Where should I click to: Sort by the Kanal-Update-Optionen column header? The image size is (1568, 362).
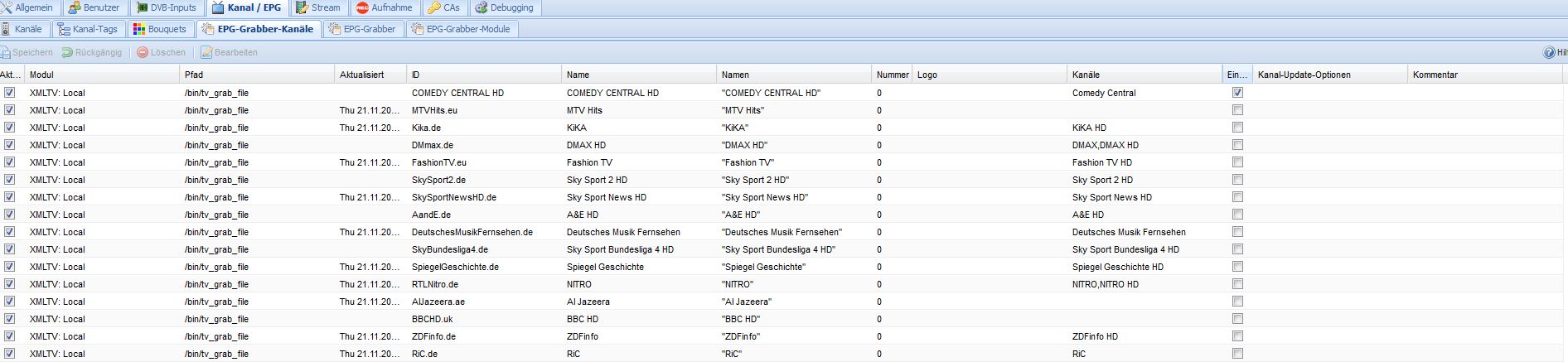1330,75
